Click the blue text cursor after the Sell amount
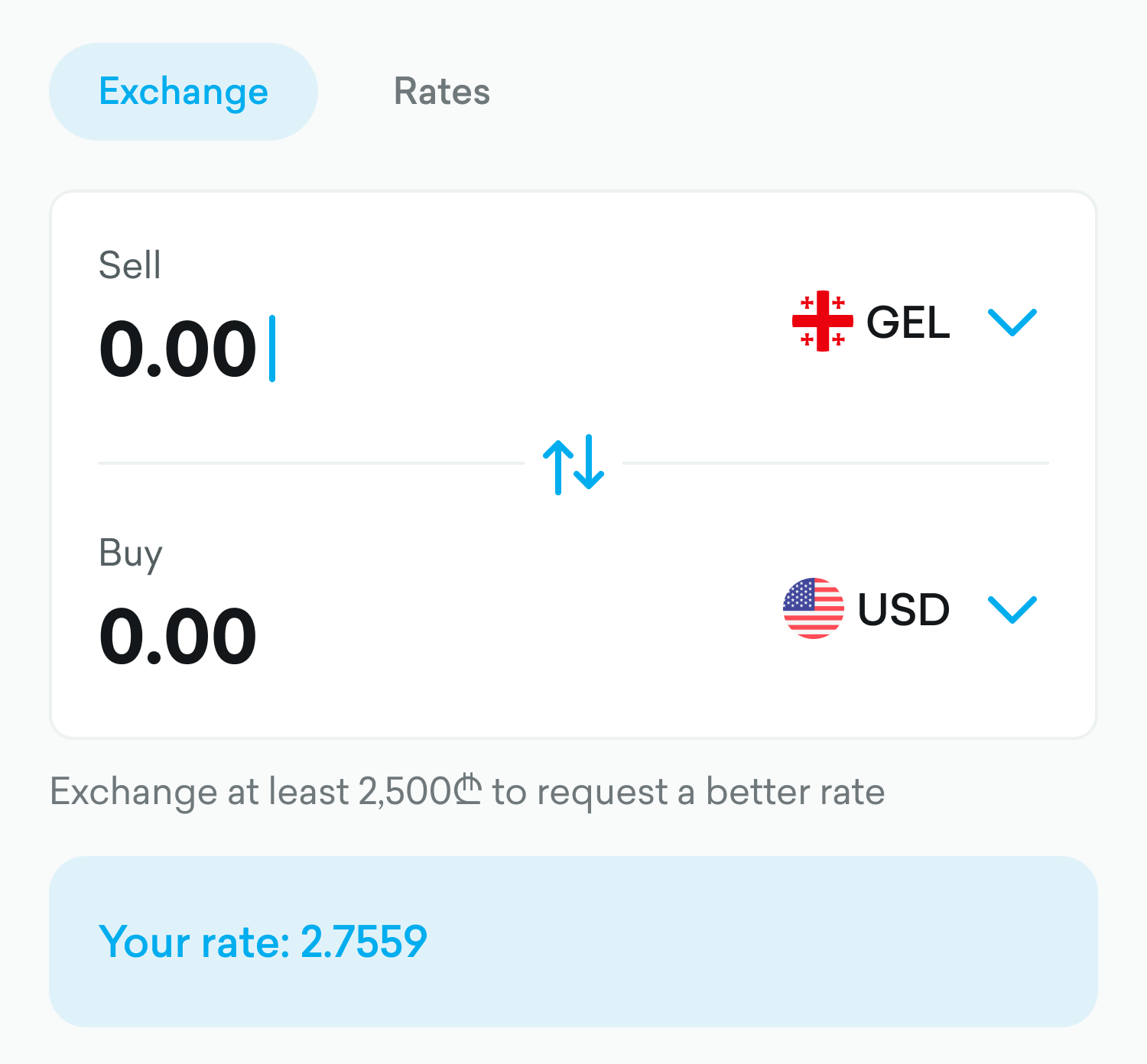The width and height of the screenshot is (1147, 1064). tap(272, 349)
